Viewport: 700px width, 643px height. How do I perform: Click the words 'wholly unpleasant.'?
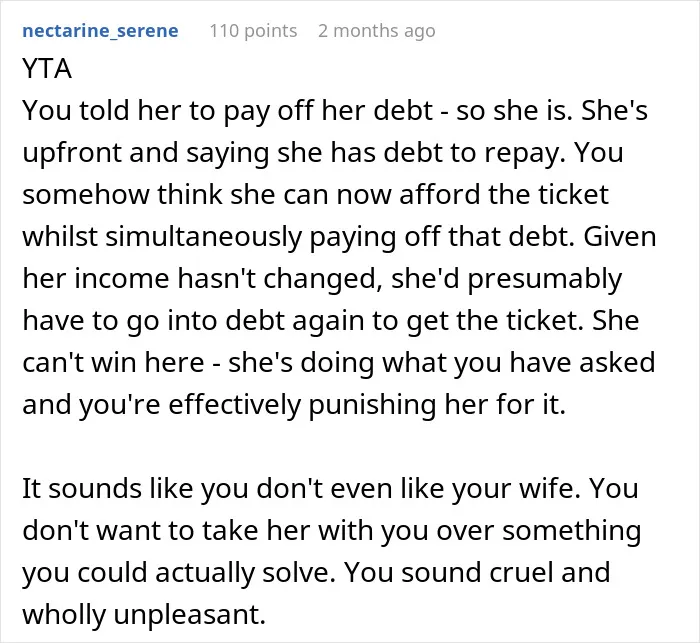(x=144, y=614)
